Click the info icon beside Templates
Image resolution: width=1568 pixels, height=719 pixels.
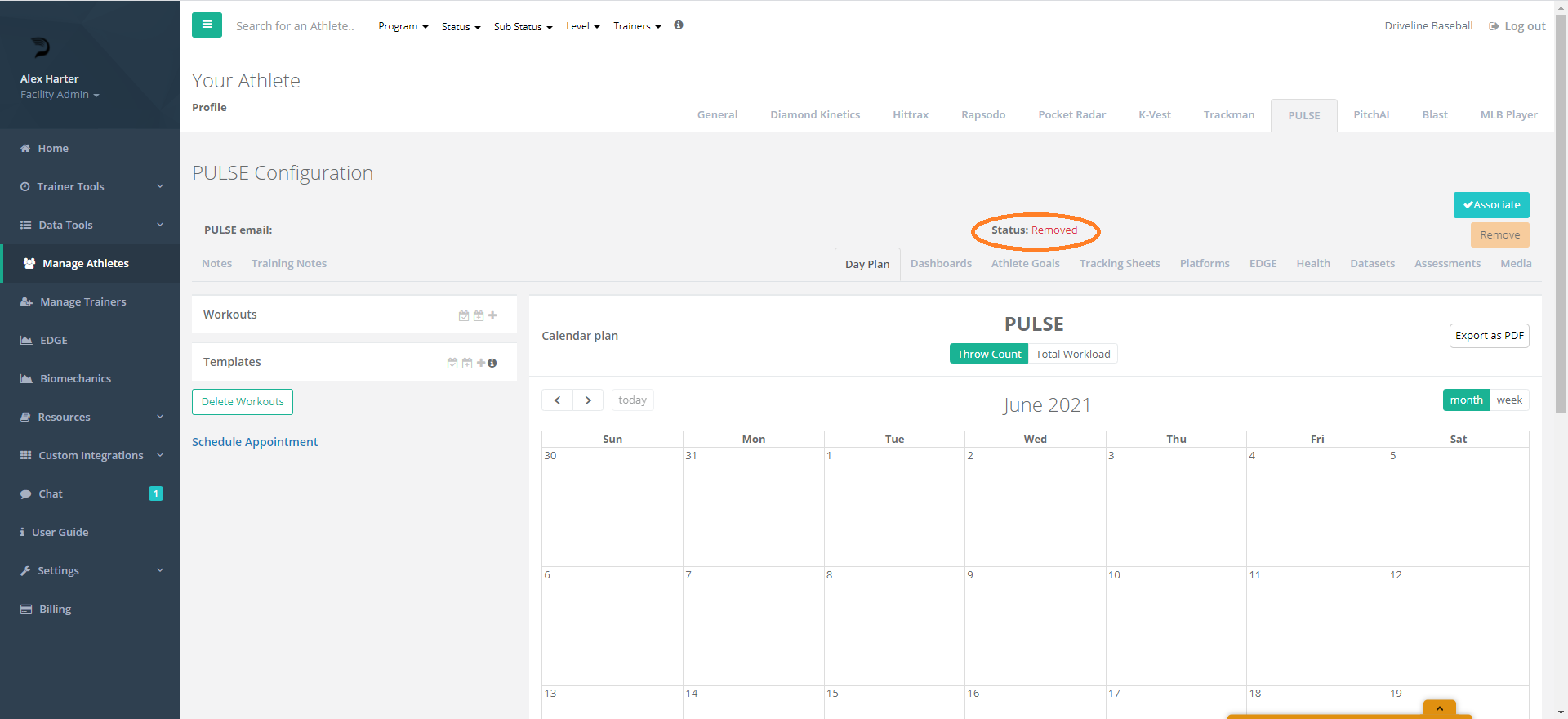click(x=492, y=363)
